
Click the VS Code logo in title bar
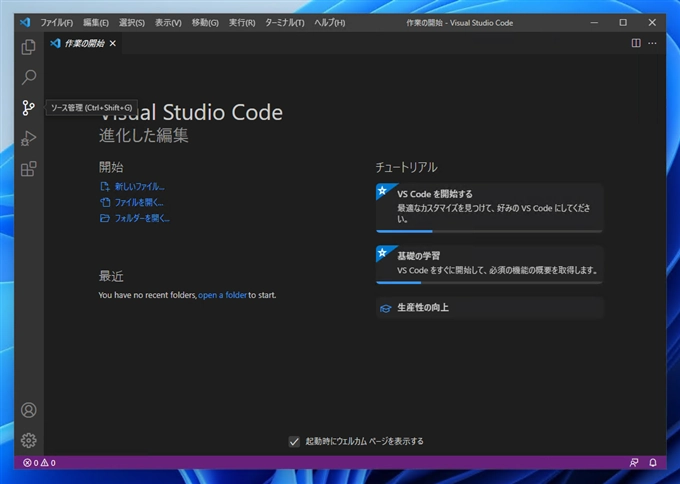click(25, 23)
